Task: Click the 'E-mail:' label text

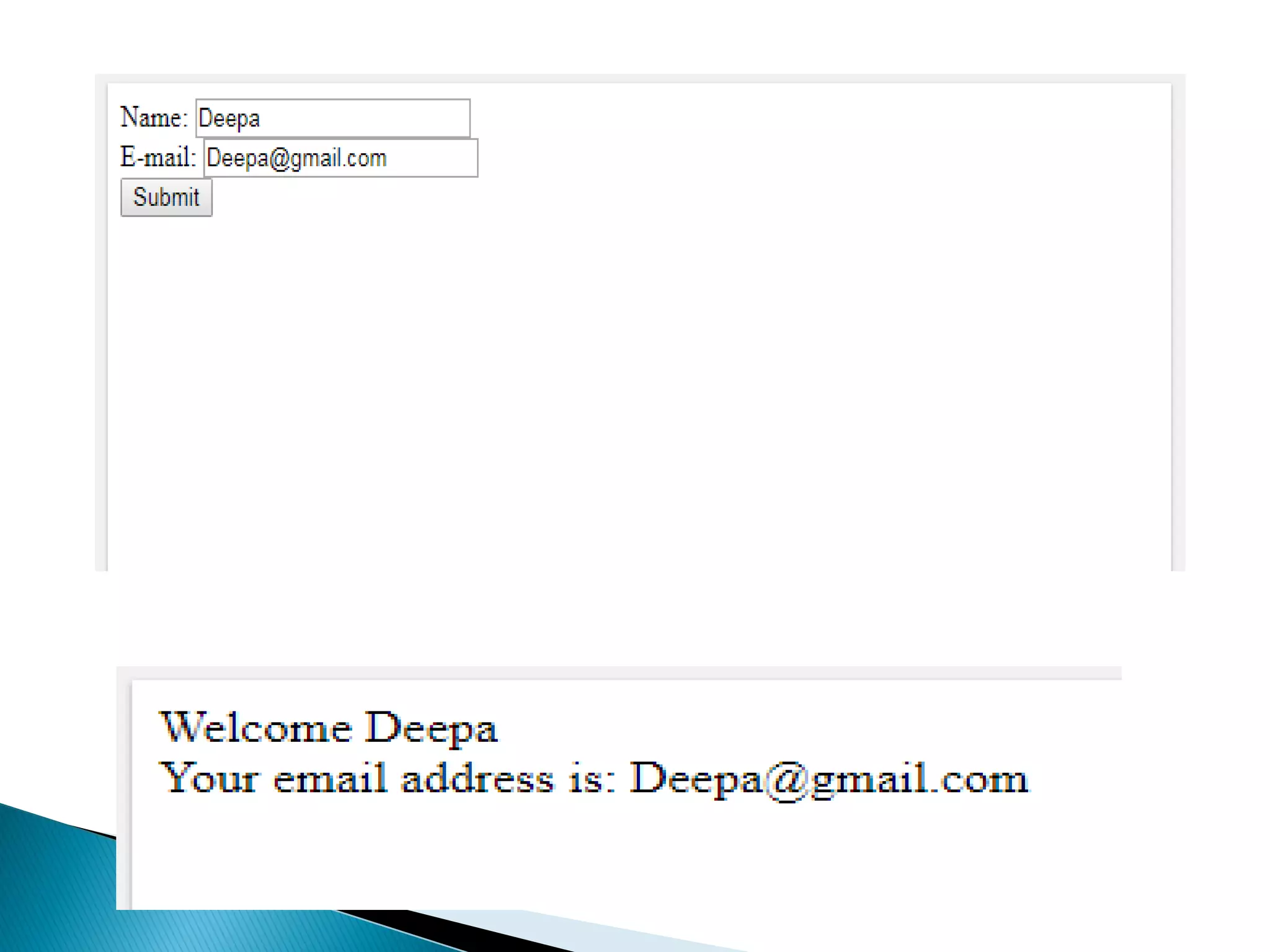Action: point(158,157)
